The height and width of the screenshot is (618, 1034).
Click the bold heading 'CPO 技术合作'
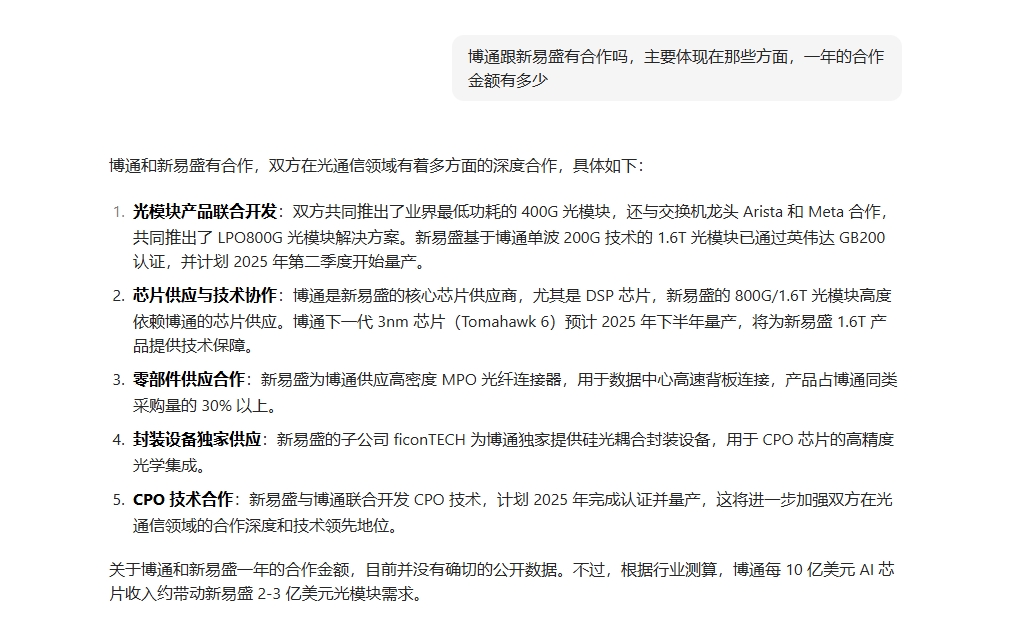[183, 500]
